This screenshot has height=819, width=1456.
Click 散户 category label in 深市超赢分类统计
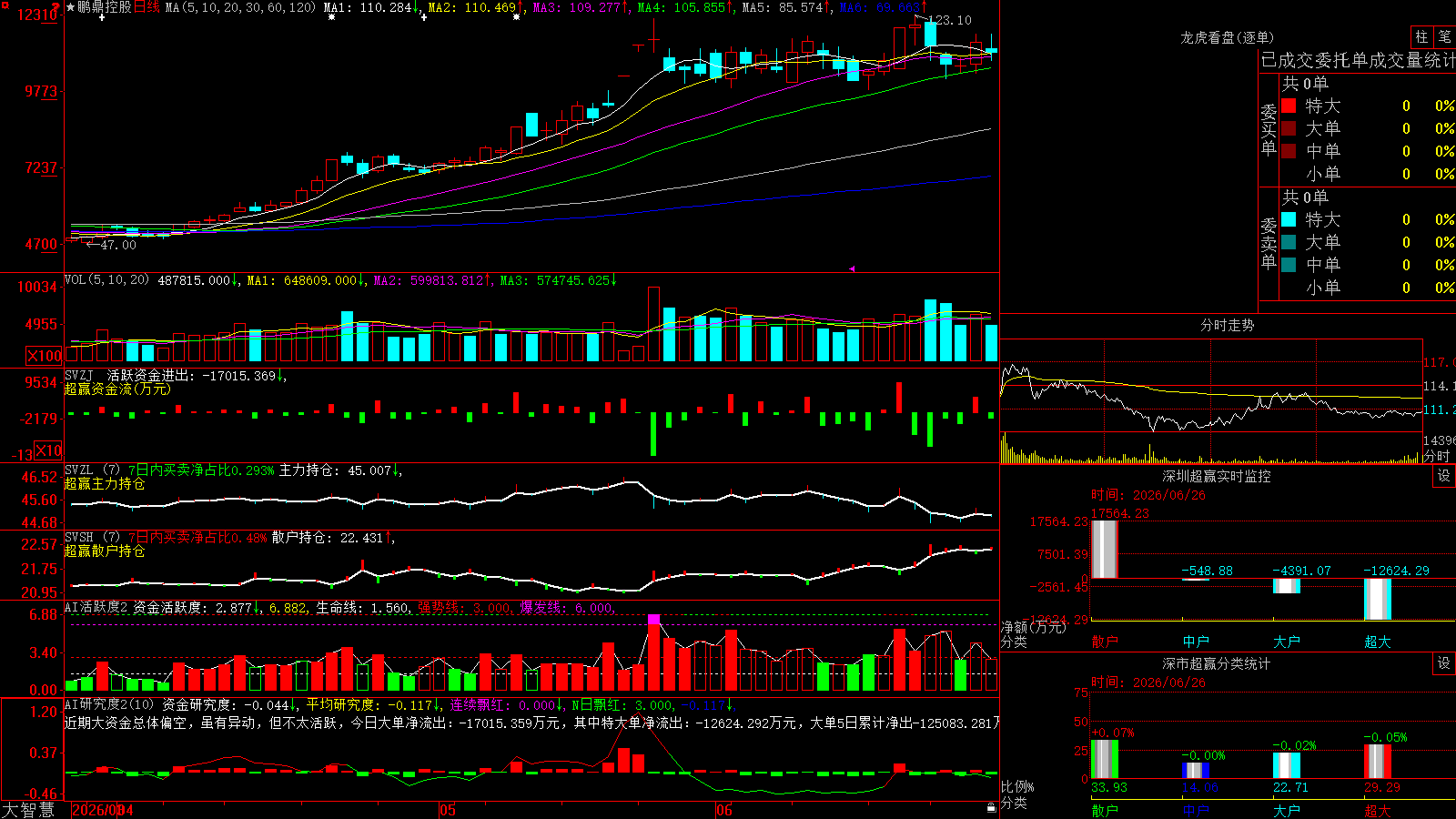1105,810
